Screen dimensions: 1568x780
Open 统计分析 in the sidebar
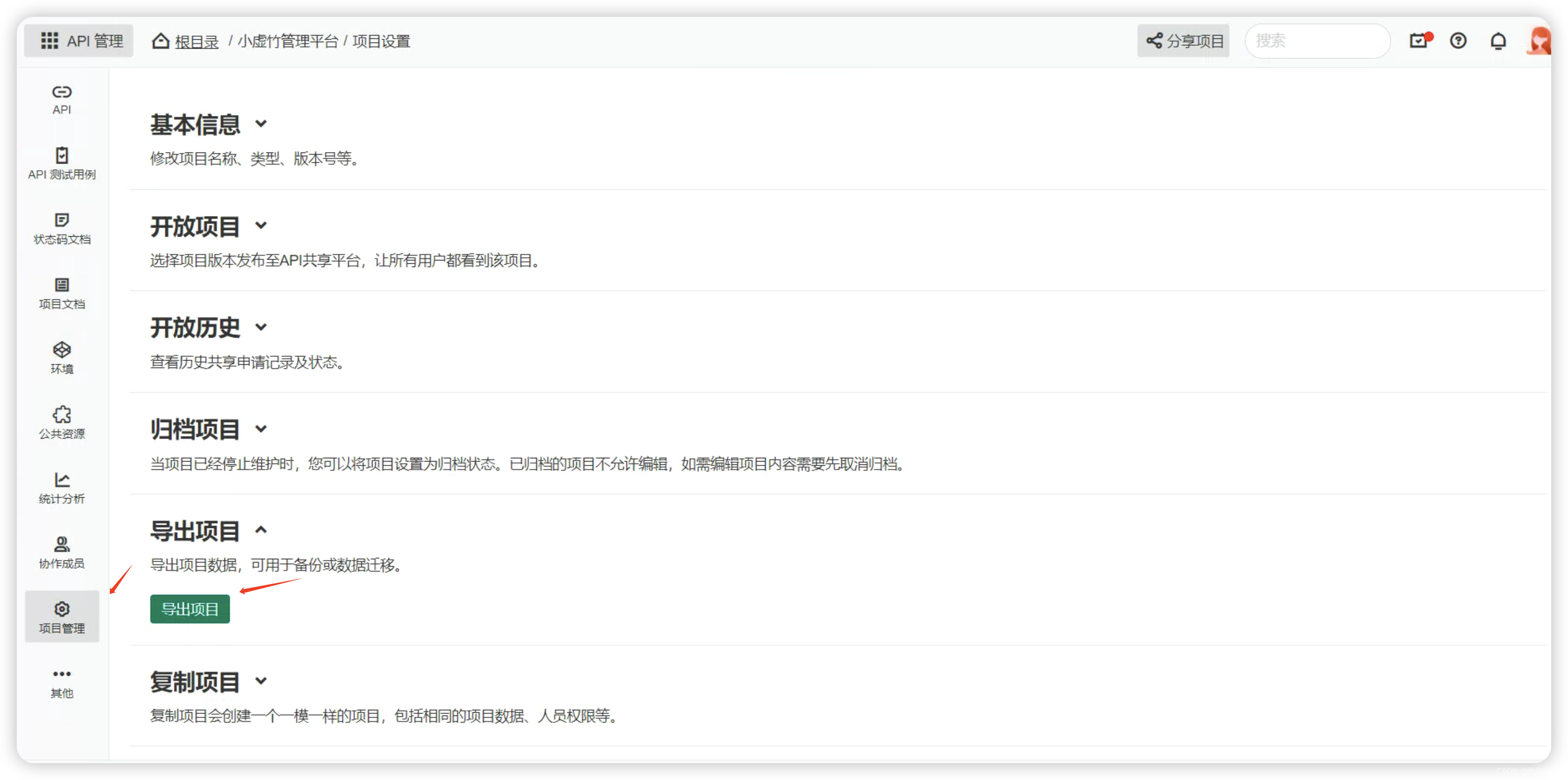pos(62,488)
